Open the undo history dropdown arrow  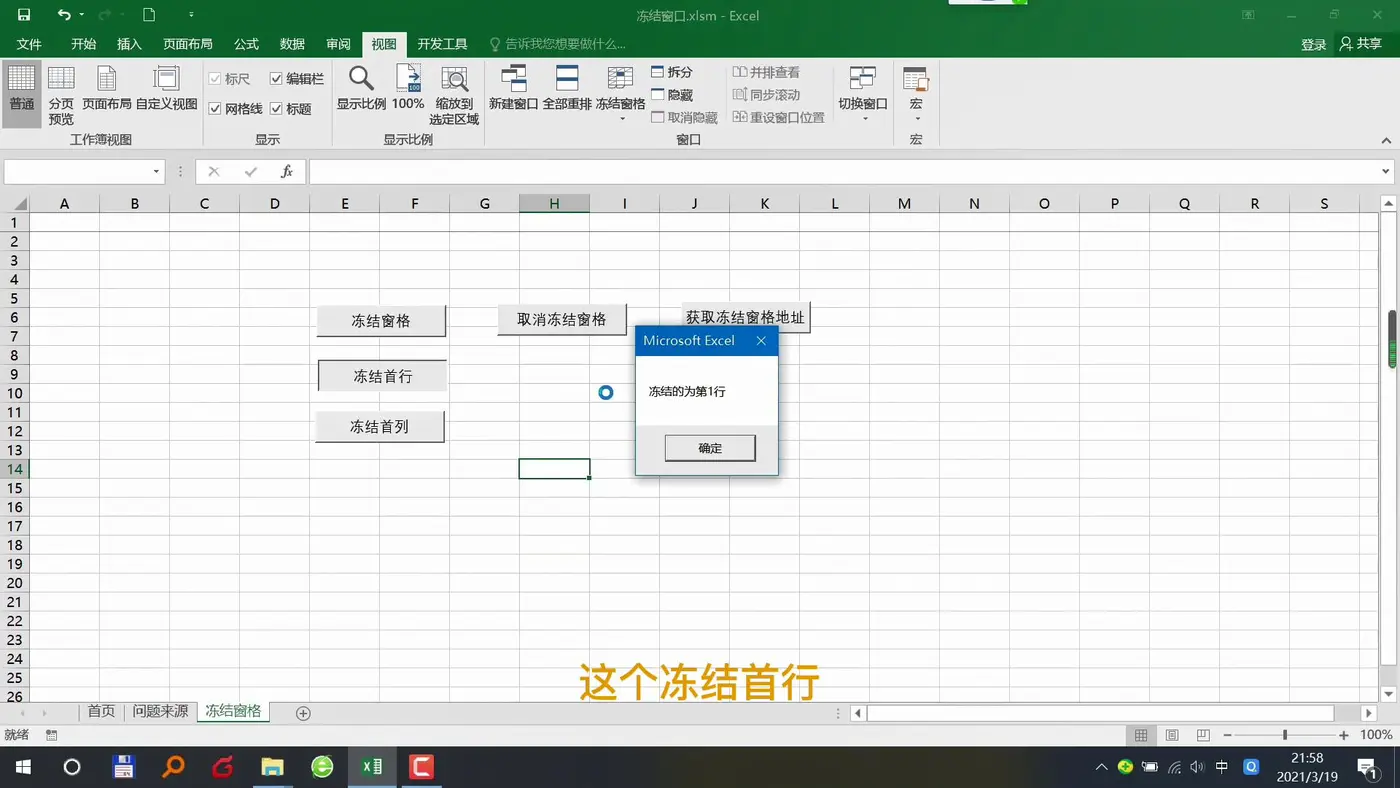pyautogui.click(x=82, y=16)
